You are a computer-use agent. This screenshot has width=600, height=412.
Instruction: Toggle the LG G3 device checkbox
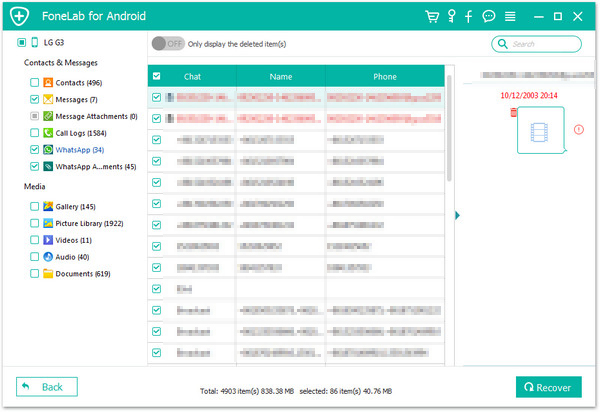click(21, 42)
